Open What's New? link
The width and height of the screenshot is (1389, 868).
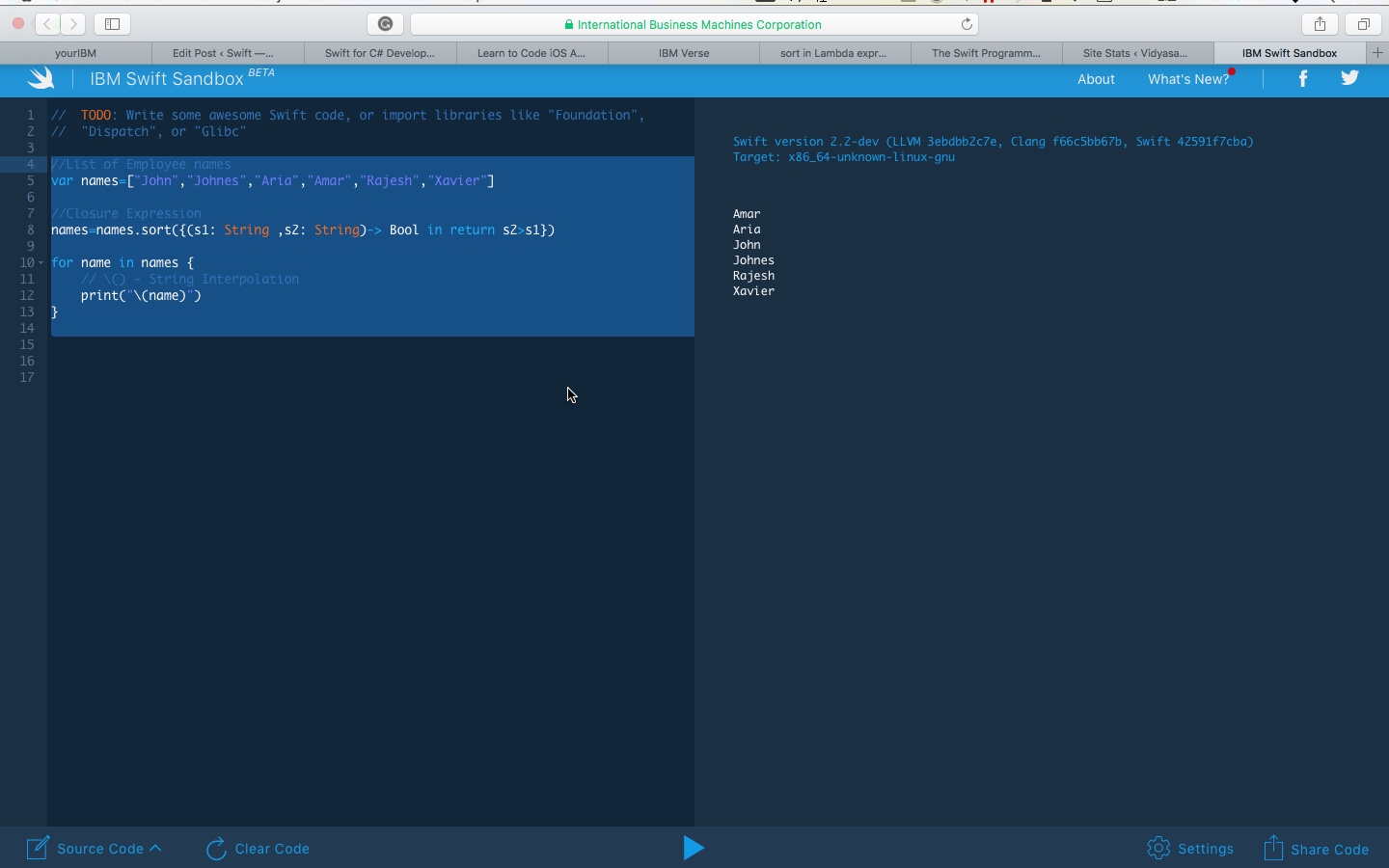[x=1188, y=79]
